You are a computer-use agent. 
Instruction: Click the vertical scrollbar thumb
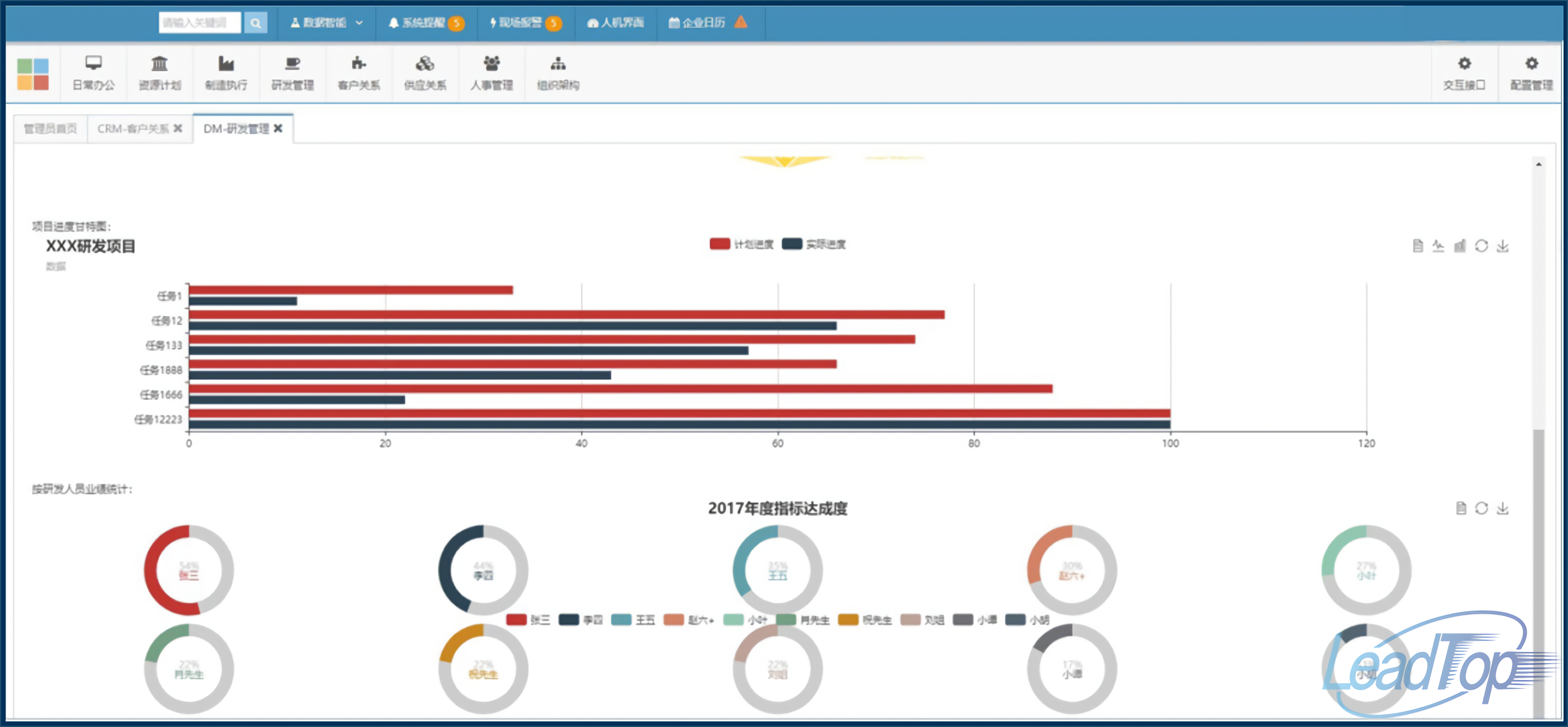tap(1538, 573)
